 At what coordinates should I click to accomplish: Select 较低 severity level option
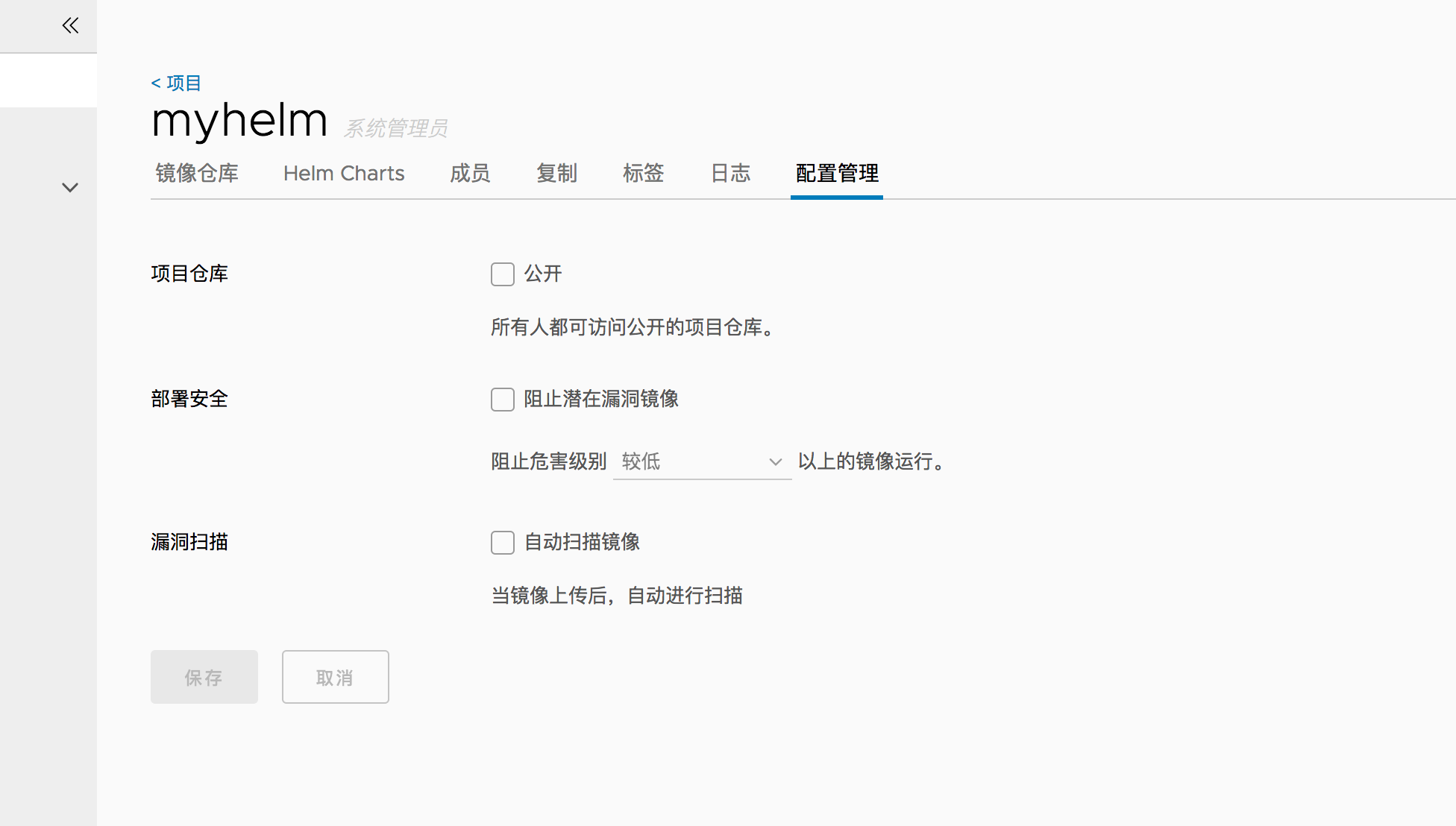pyautogui.click(x=700, y=462)
